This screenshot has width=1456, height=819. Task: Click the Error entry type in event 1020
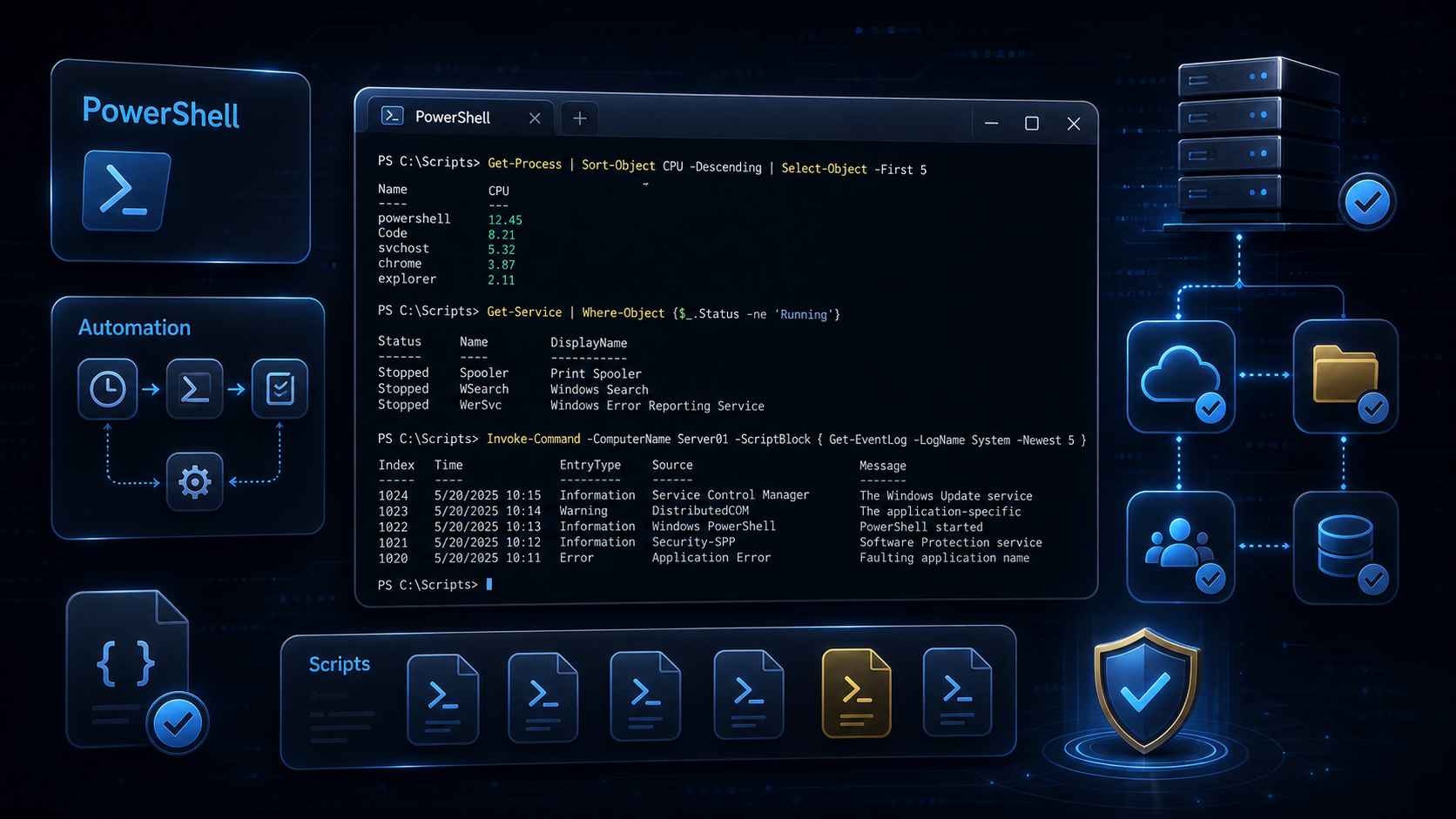click(576, 557)
